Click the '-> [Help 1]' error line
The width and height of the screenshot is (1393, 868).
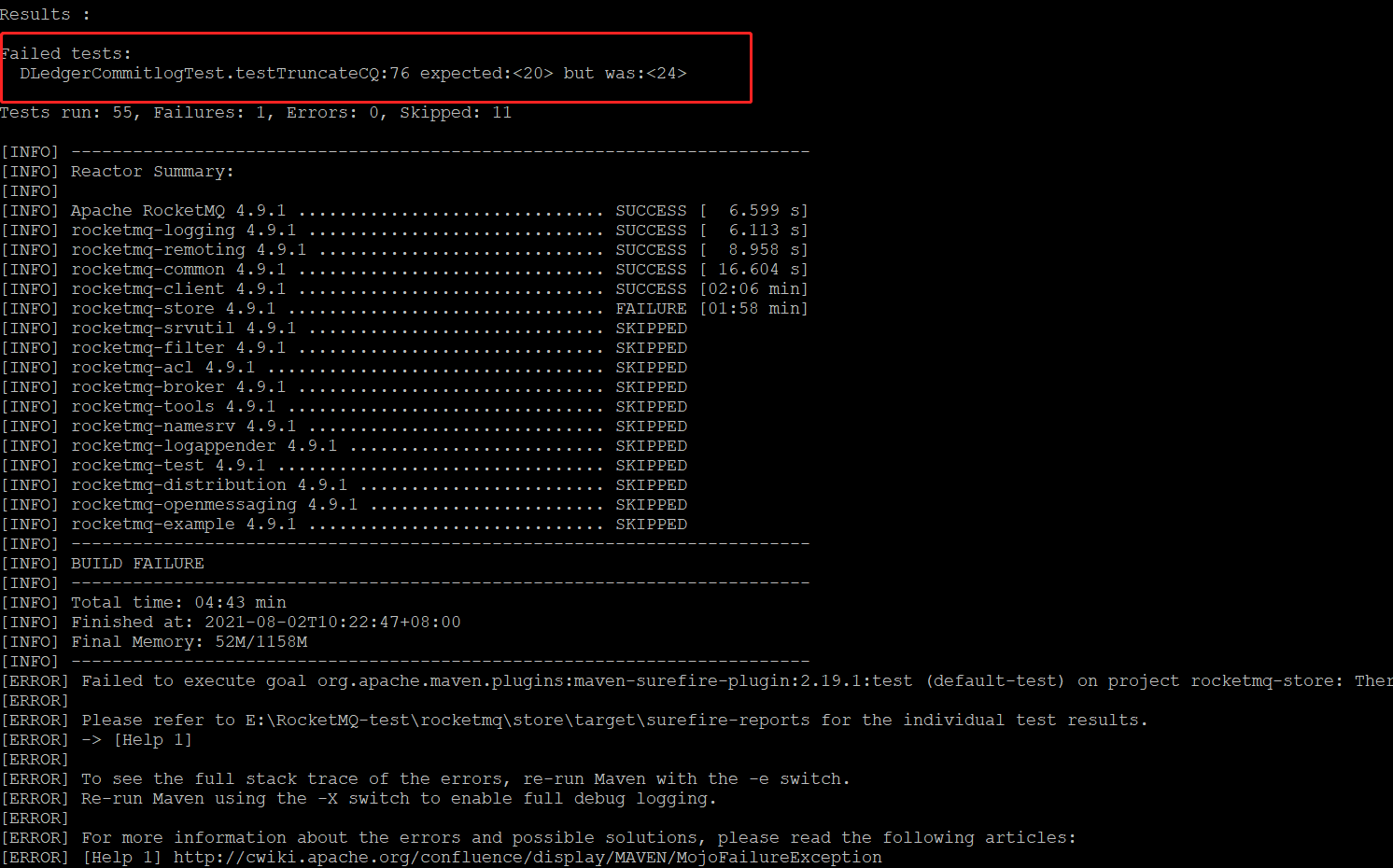tap(96, 740)
